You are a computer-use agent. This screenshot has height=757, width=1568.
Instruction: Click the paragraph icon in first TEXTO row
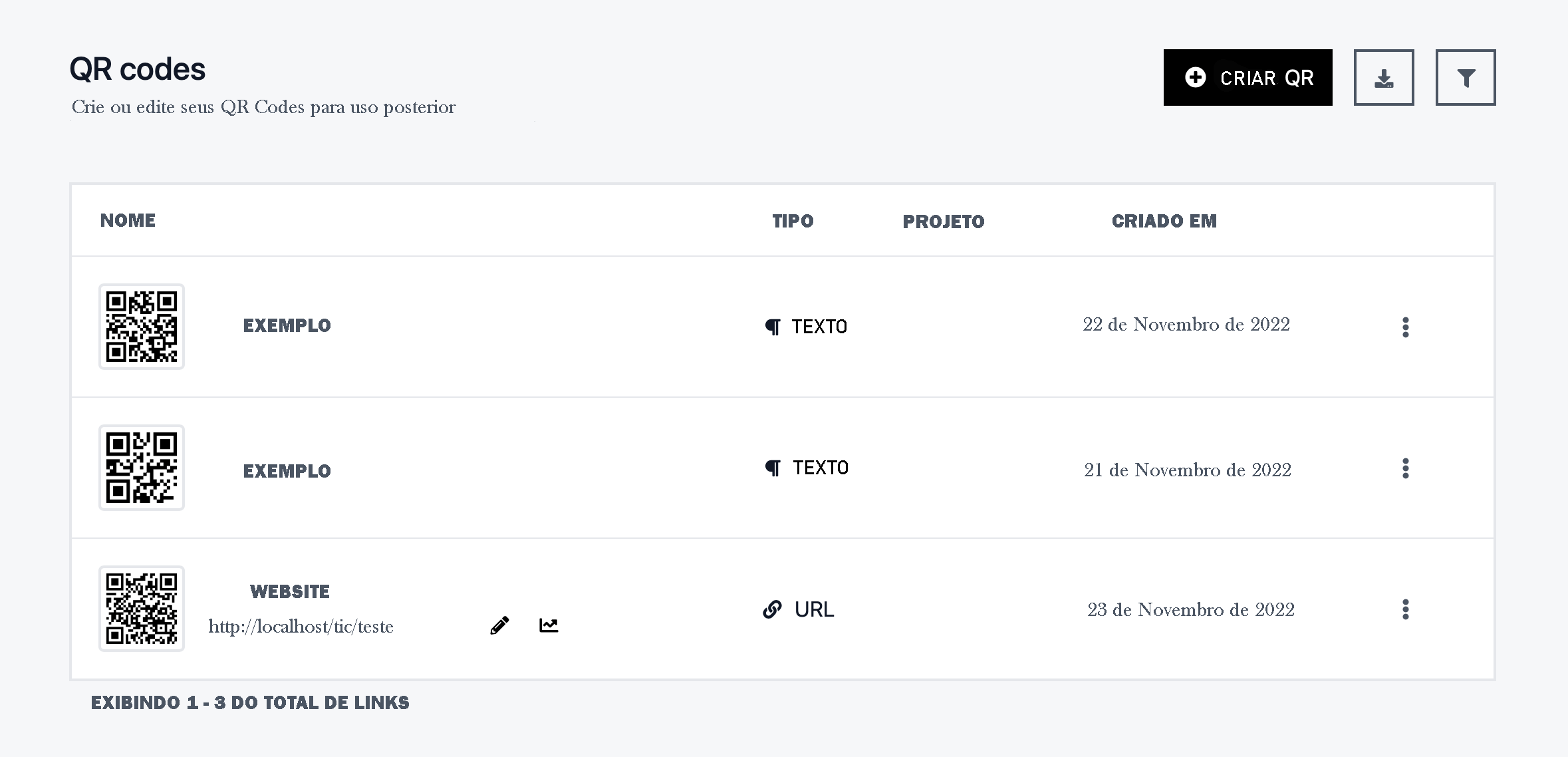(x=773, y=327)
